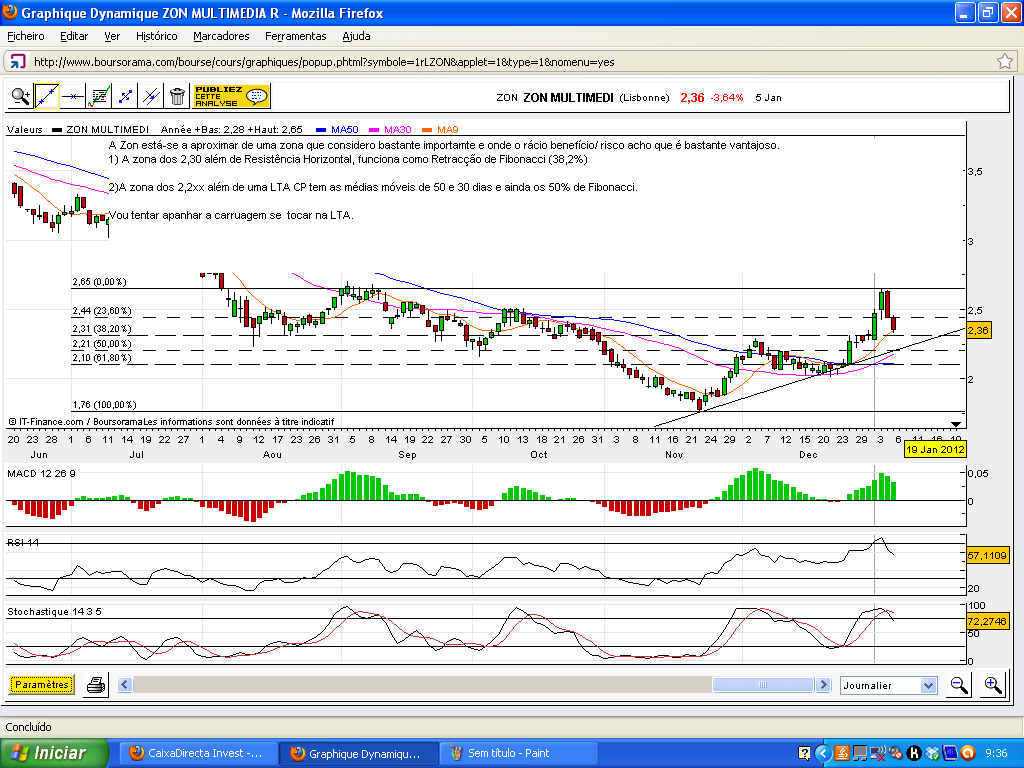This screenshot has height=768, width=1024.
Task: Click the Publiez cette analyse button
Action: 231,97
